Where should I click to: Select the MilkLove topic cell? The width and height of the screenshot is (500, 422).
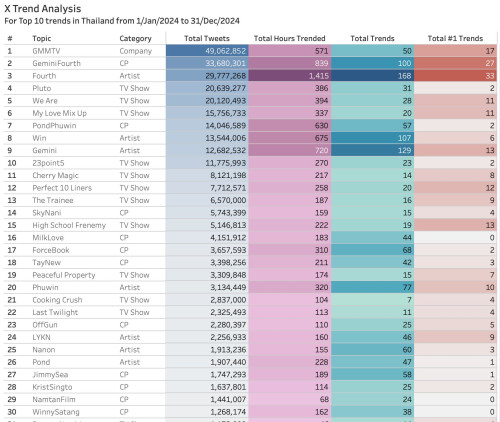click(x=48, y=238)
